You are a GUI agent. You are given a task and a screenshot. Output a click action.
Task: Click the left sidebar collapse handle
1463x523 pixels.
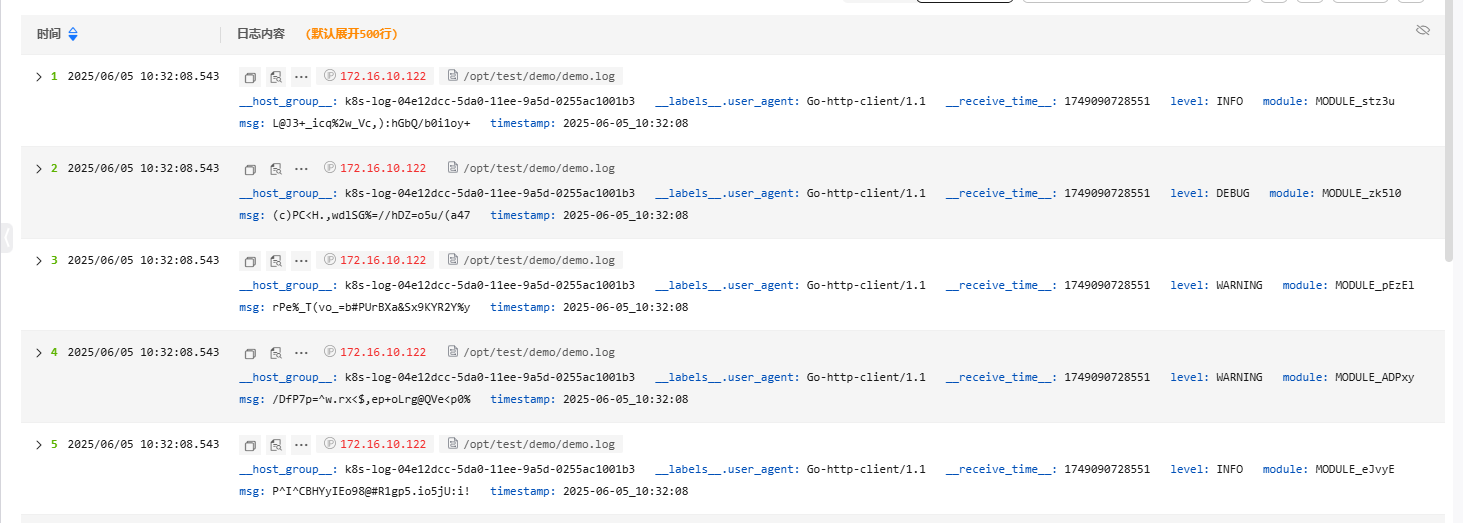click(6, 237)
